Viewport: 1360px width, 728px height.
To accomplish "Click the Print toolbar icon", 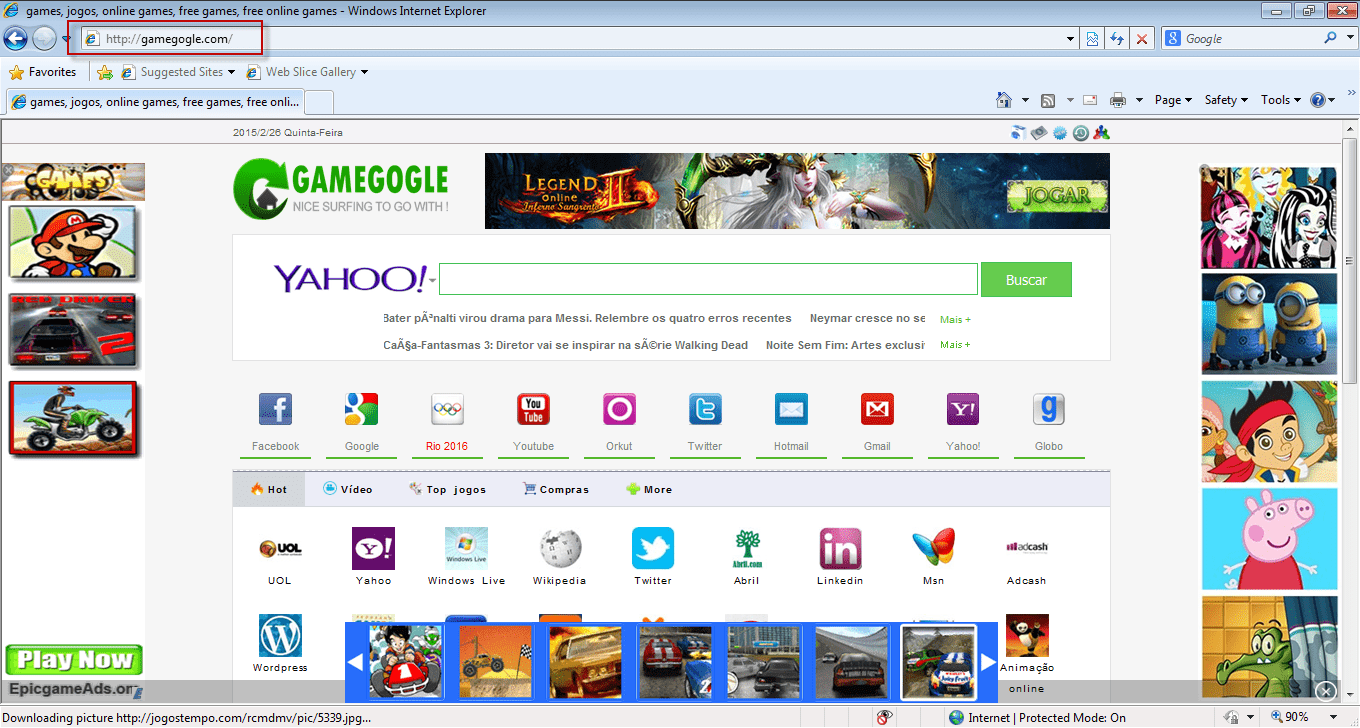I will pos(1118,100).
